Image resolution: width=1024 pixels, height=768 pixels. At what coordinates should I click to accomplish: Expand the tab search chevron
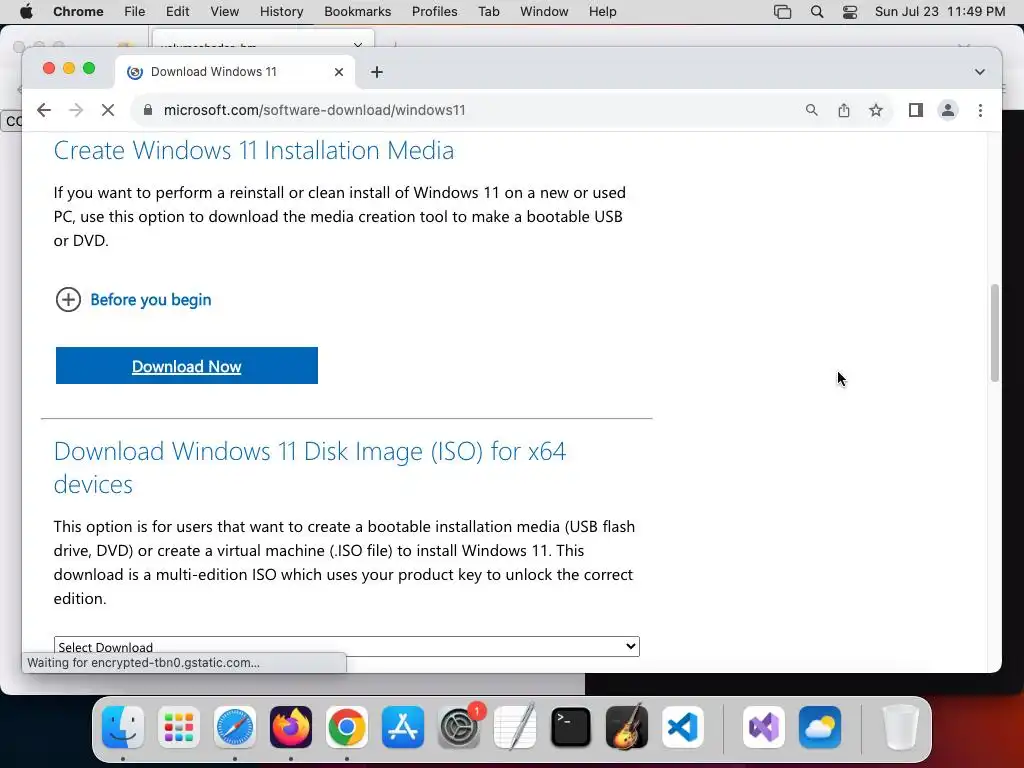click(980, 72)
